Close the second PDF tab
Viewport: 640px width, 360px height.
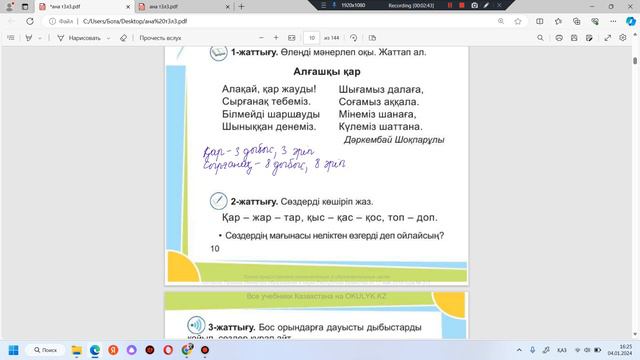click(227, 7)
